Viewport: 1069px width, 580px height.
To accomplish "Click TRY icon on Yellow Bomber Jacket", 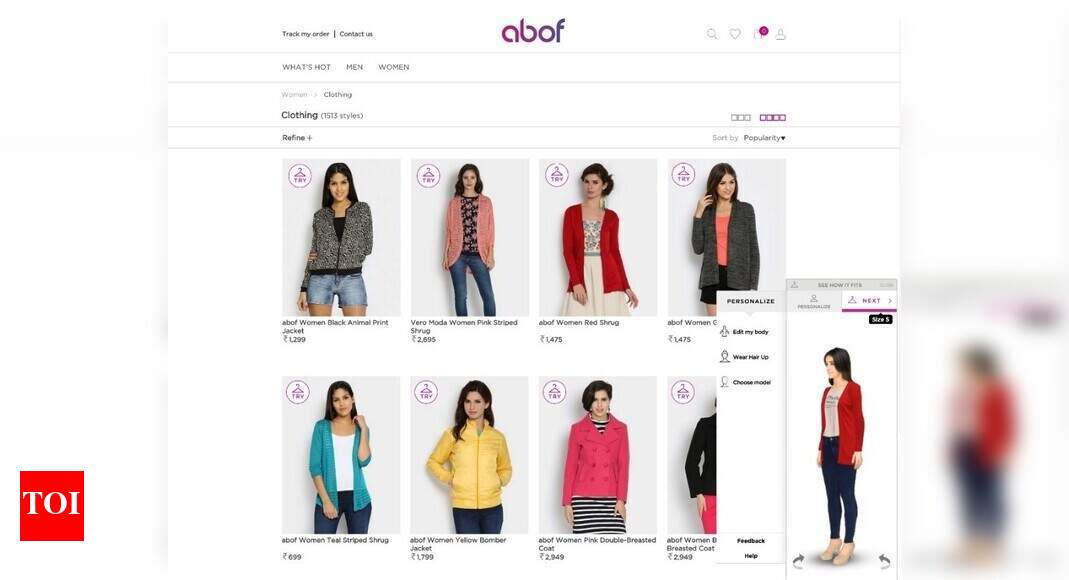I will pyautogui.click(x=426, y=393).
